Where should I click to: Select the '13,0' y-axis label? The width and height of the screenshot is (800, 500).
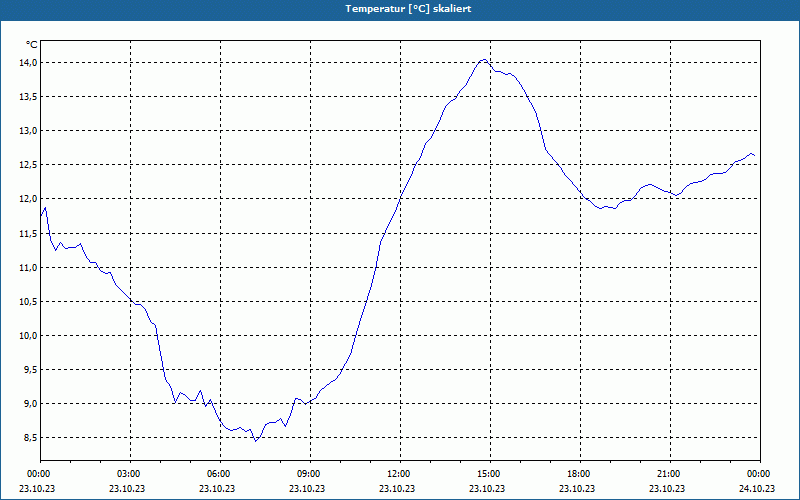click(x=29, y=131)
